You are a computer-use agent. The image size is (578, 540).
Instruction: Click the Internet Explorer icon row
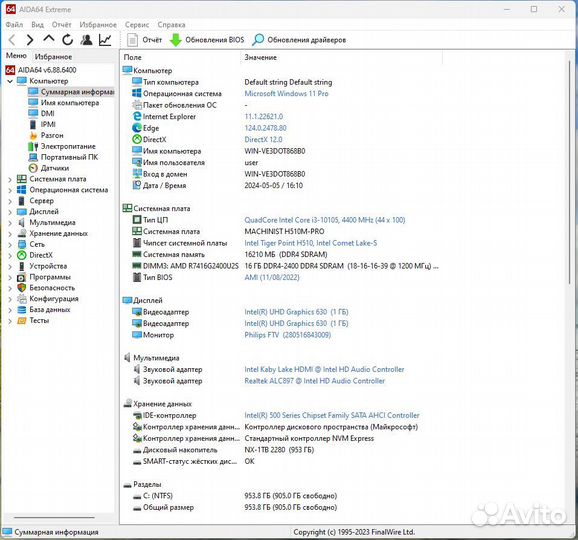[208, 116]
